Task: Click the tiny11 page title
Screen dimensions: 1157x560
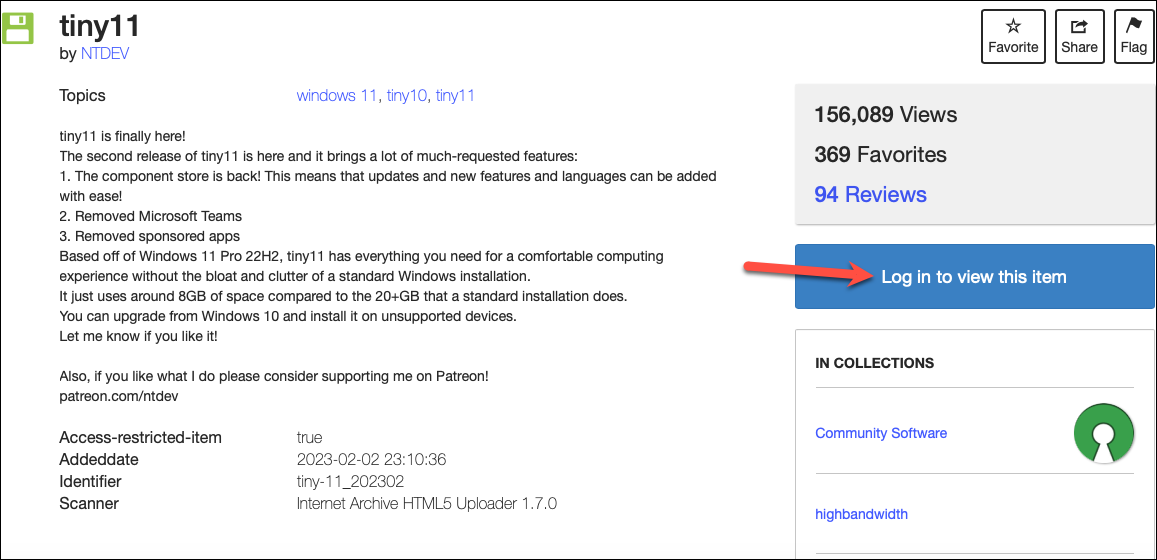Action: [x=99, y=27]
